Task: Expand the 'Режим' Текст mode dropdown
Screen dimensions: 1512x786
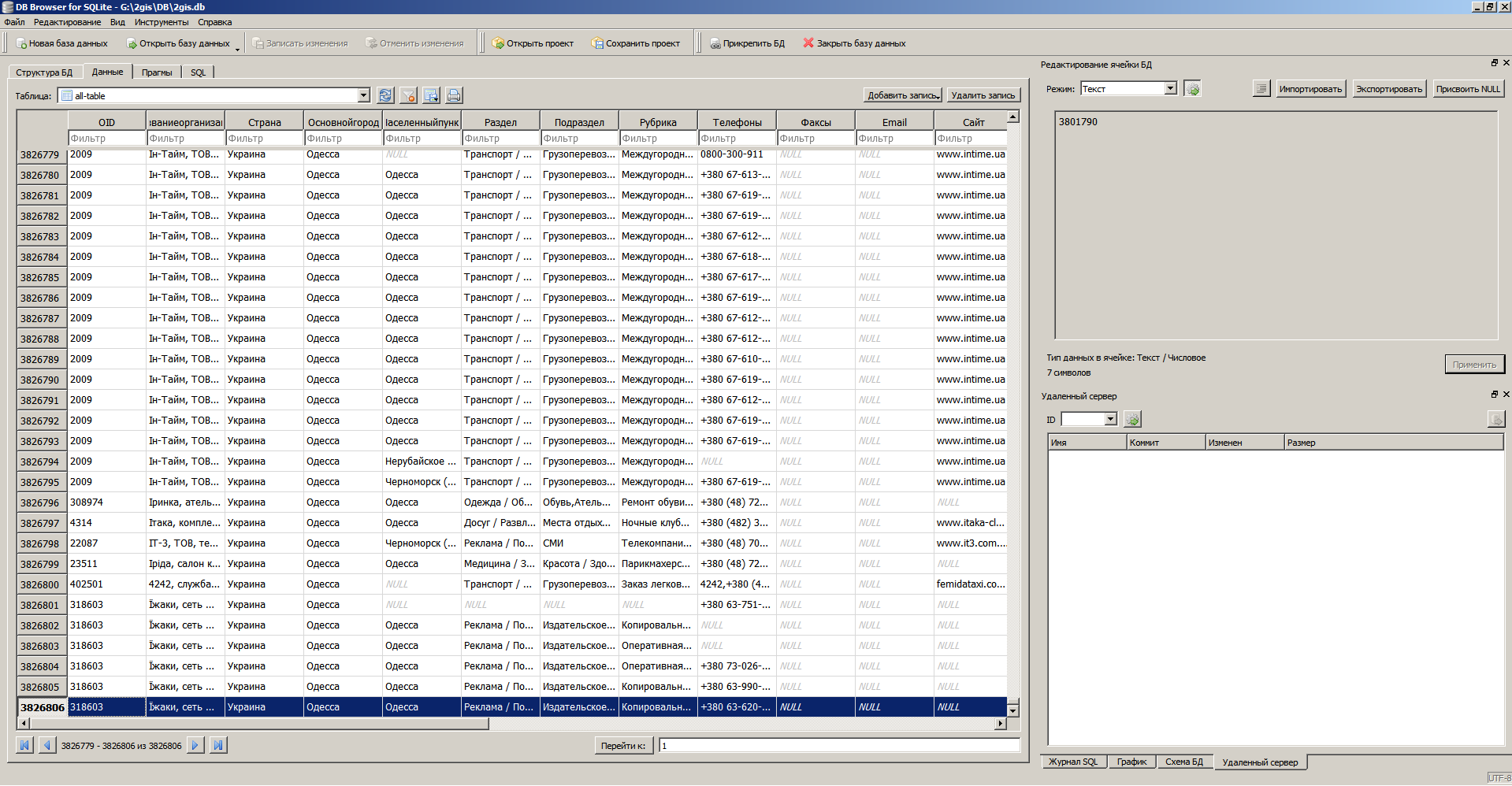Action: click(1170, 89)
